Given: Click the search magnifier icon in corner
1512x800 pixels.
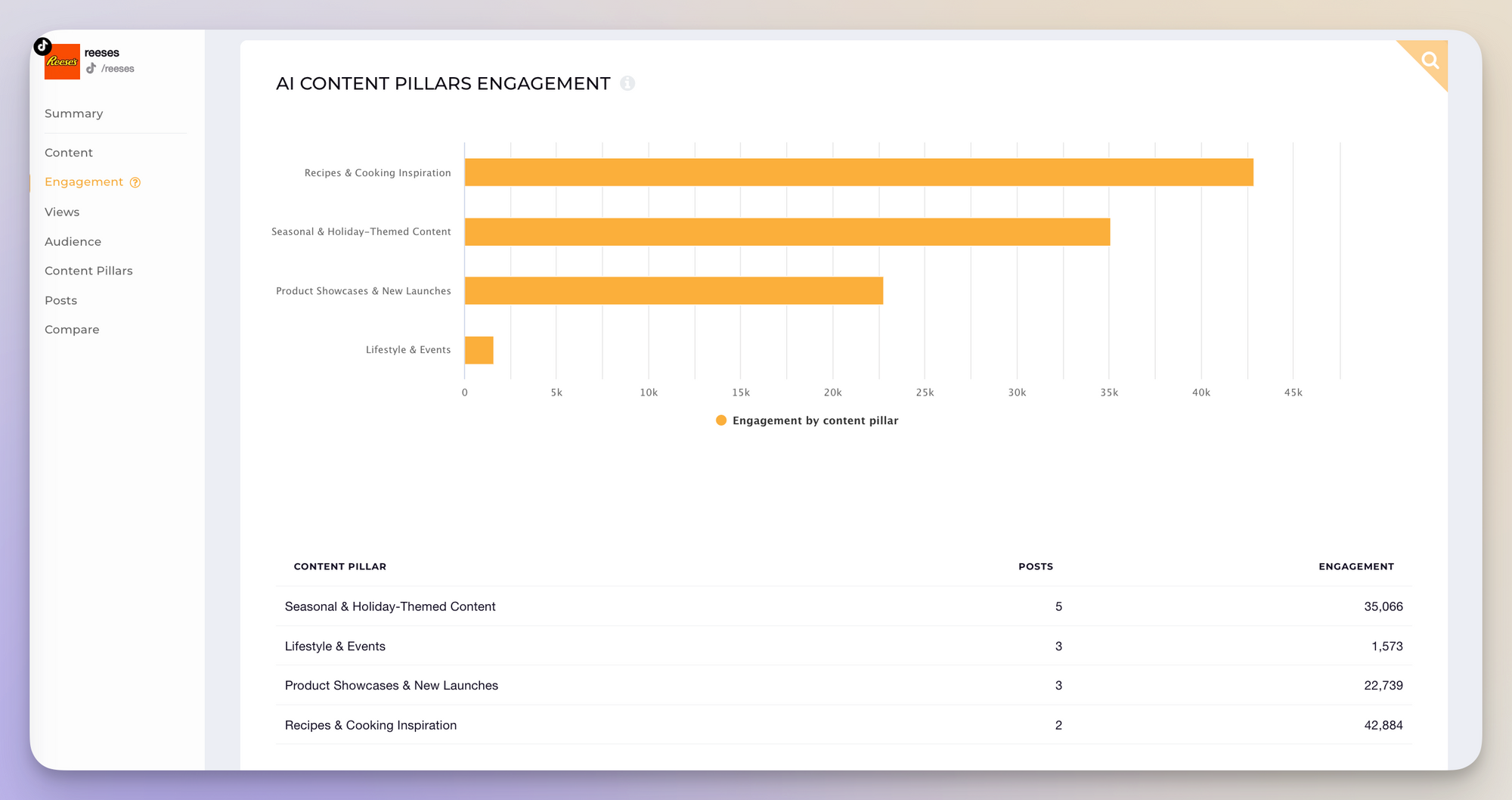Looking at the screenshot, I should (1430, 60).
